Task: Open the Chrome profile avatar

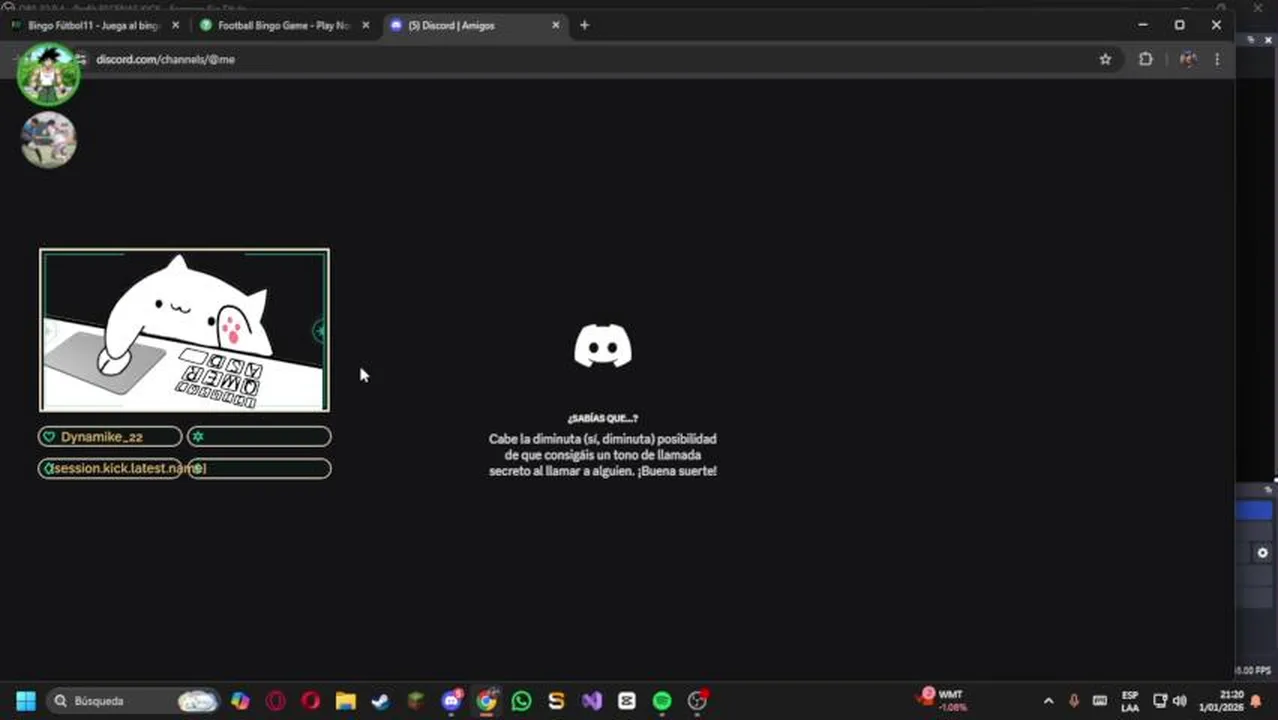Action: (x=1187, y=59)
